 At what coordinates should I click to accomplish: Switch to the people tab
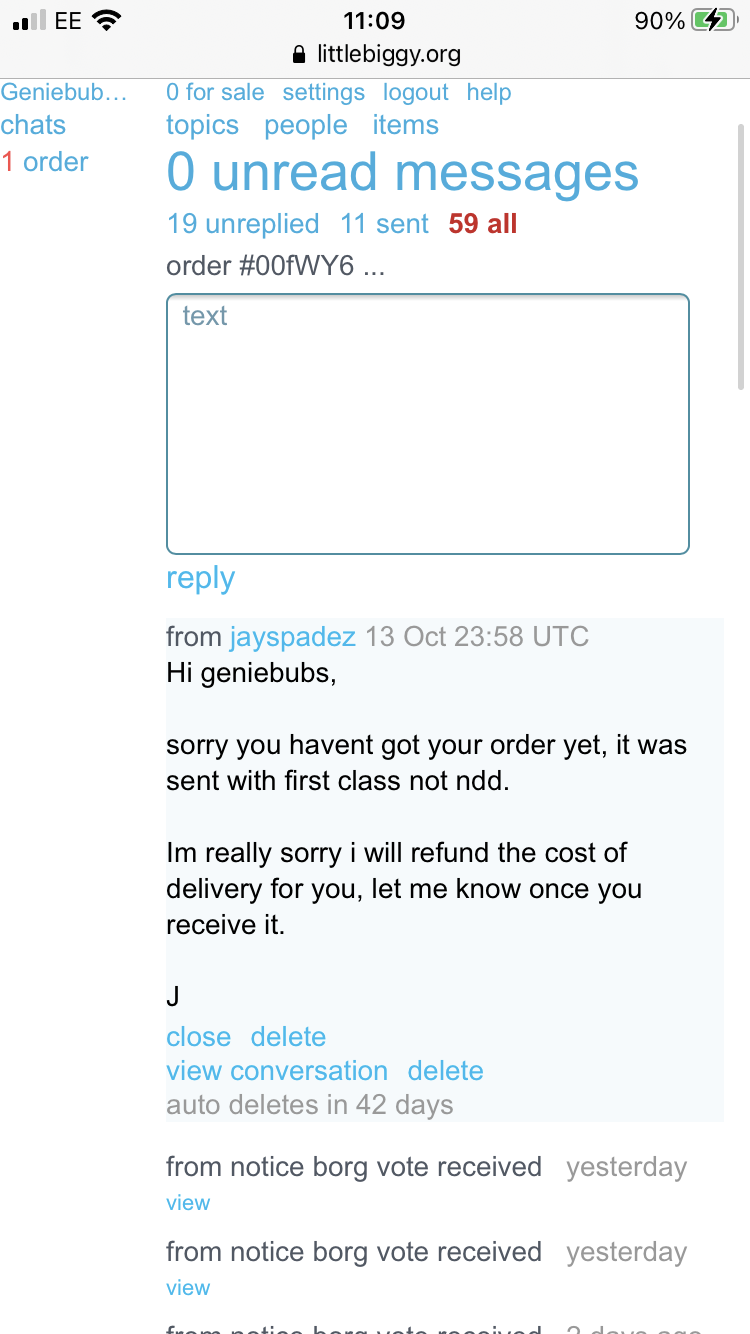[x=306, y=126]
